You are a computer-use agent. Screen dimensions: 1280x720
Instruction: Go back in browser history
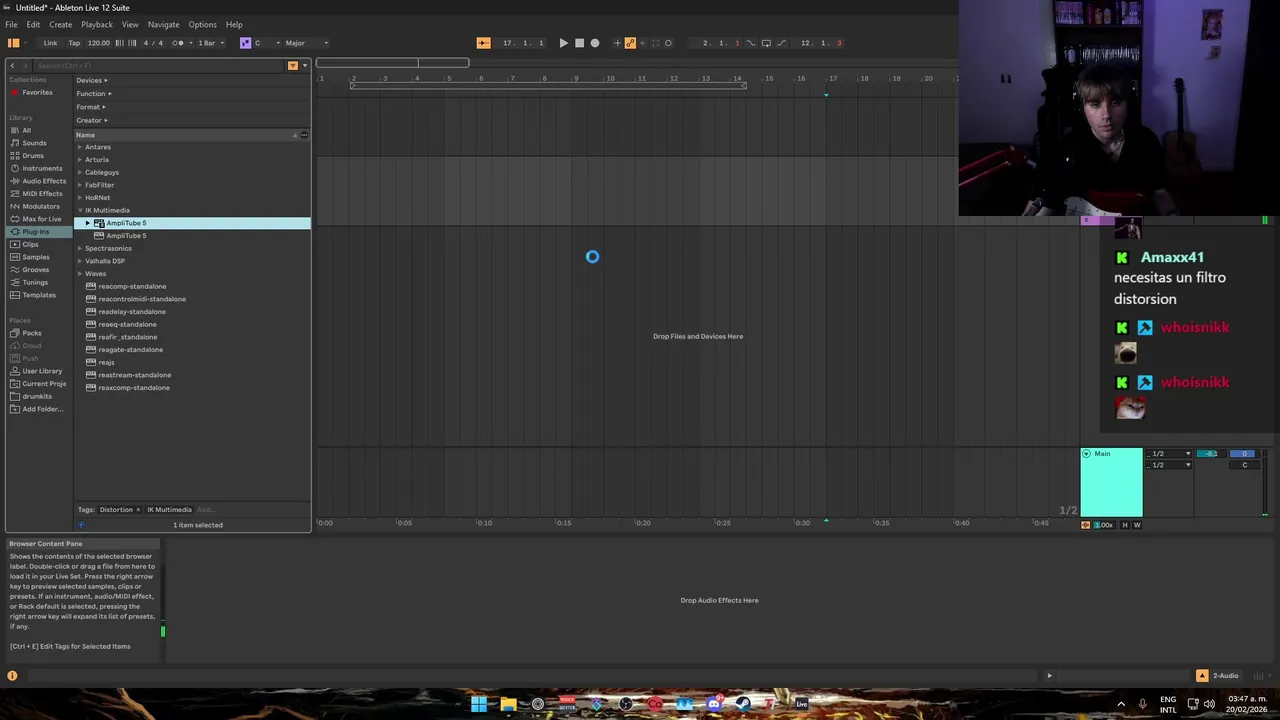tap(12, 65)
